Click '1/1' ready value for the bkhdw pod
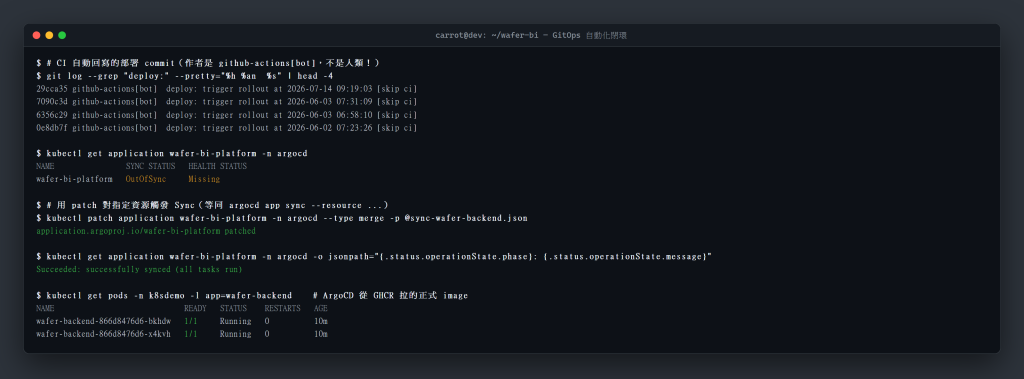 click(191, 321)
